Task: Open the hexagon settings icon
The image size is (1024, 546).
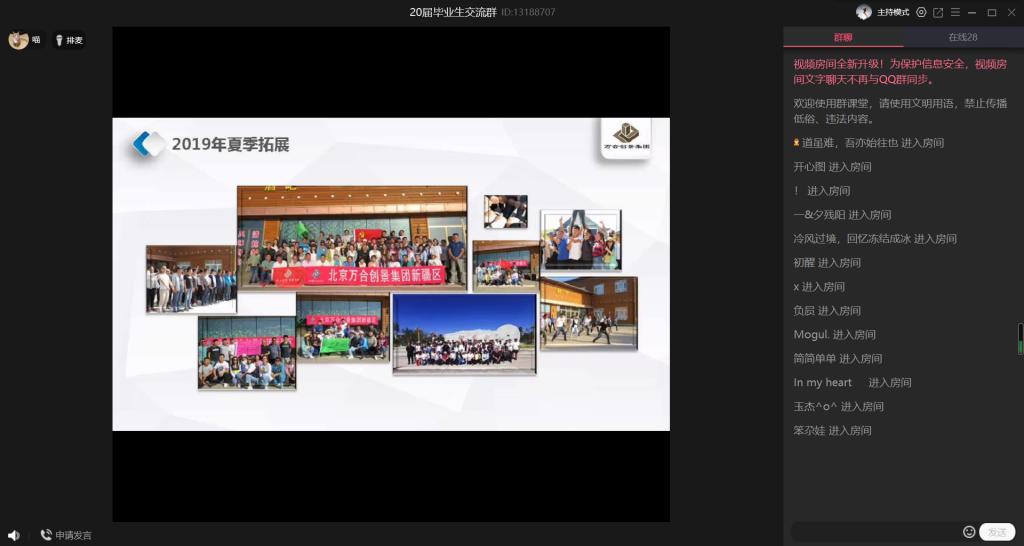Action: pyautogui.click(x=921, y=12)
